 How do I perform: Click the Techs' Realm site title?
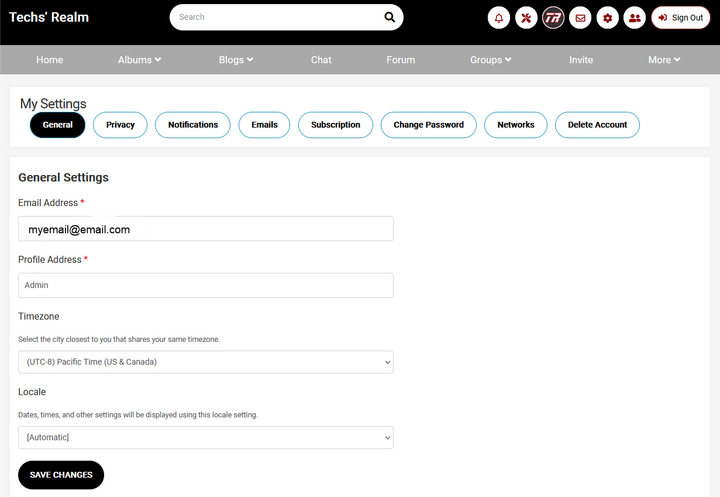(49, 17)
